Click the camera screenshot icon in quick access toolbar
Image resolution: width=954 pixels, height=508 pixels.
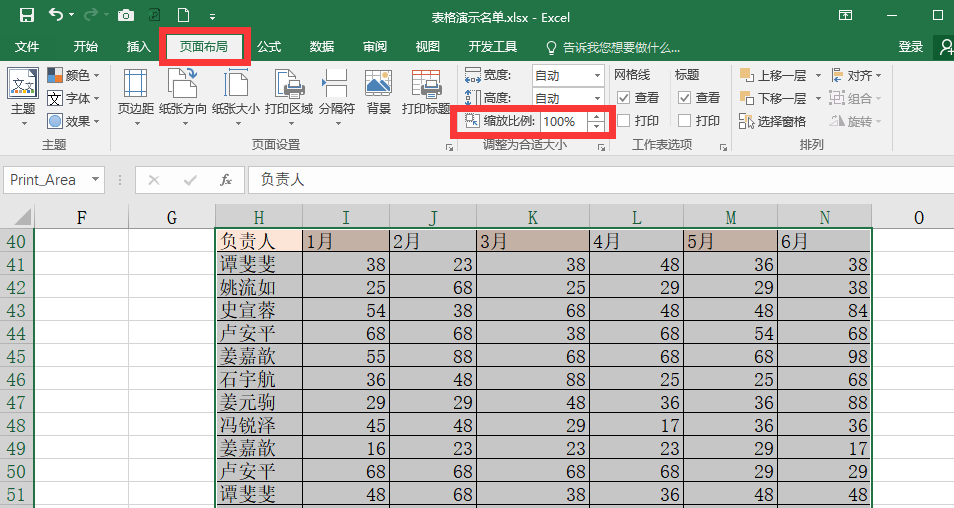125,15
